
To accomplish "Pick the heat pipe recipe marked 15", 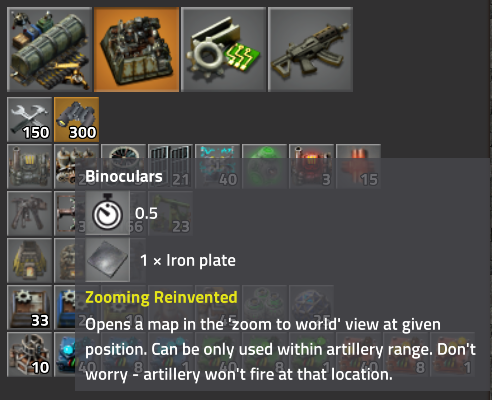I will pyautogui.click(x=359, y=167).
